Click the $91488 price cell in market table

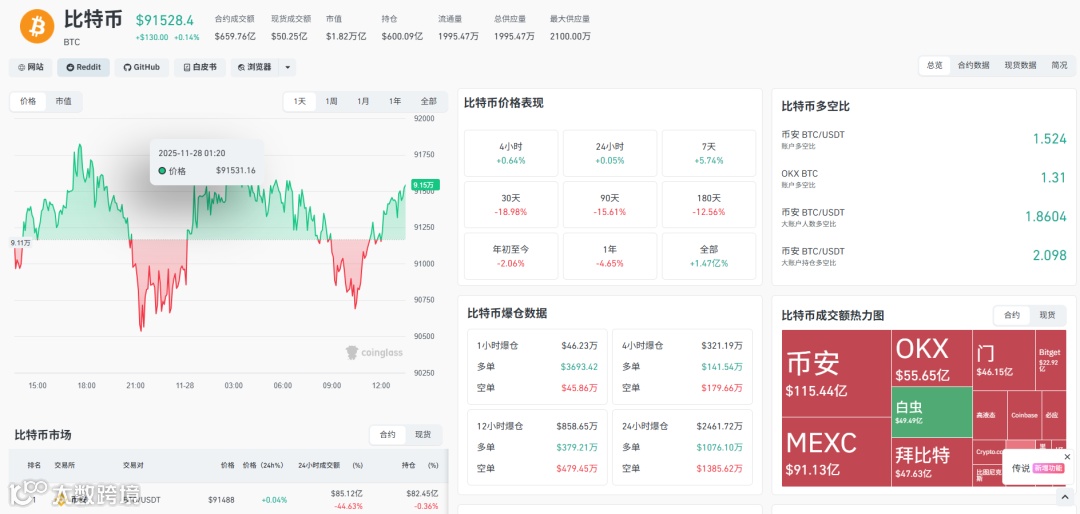click(x=221, y=500)
